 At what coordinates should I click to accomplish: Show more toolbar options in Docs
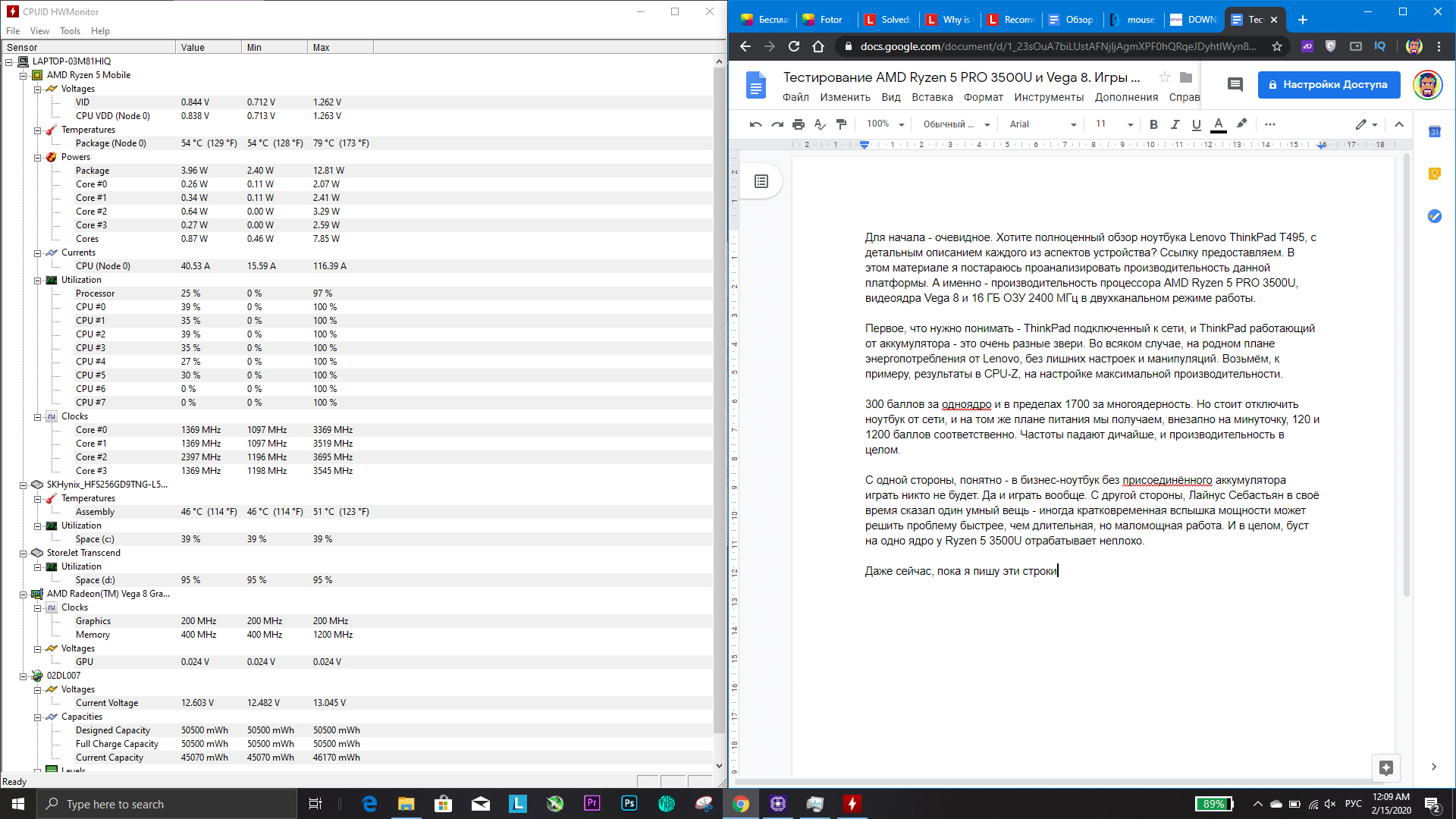(1270, 124)
